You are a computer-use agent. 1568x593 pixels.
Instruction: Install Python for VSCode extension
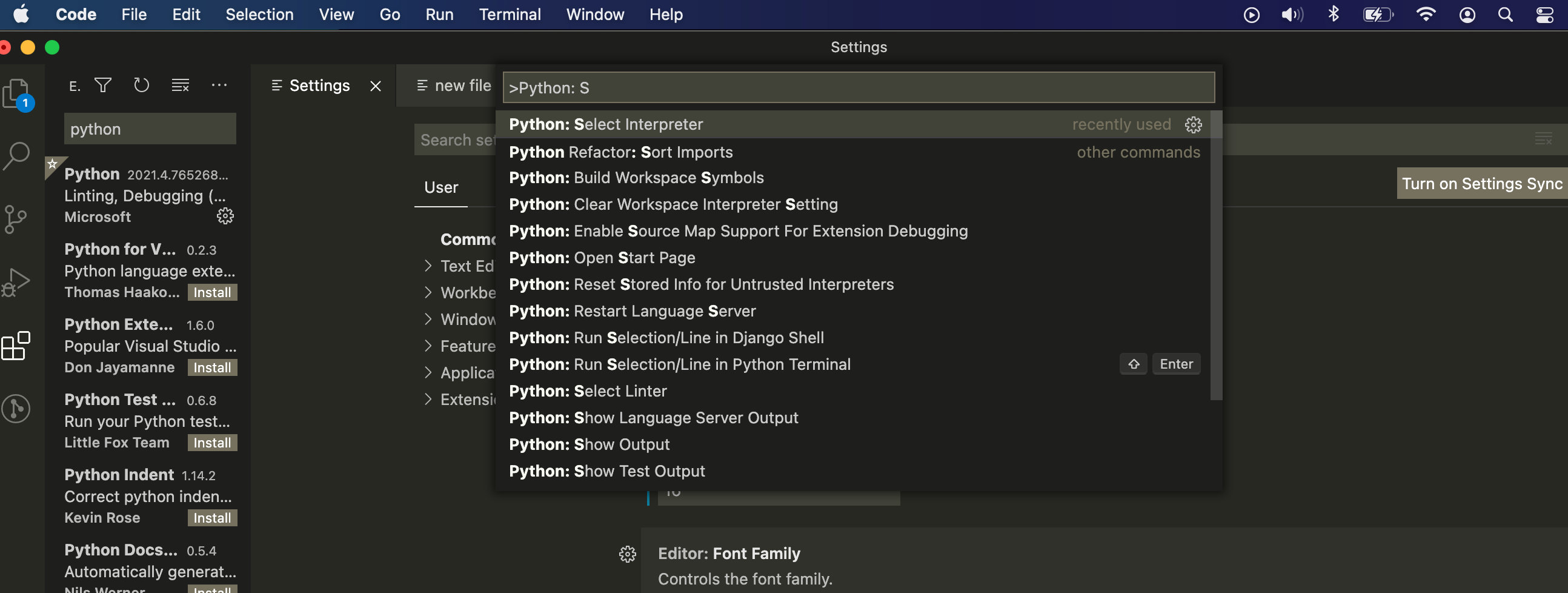[x=212, y=292]
